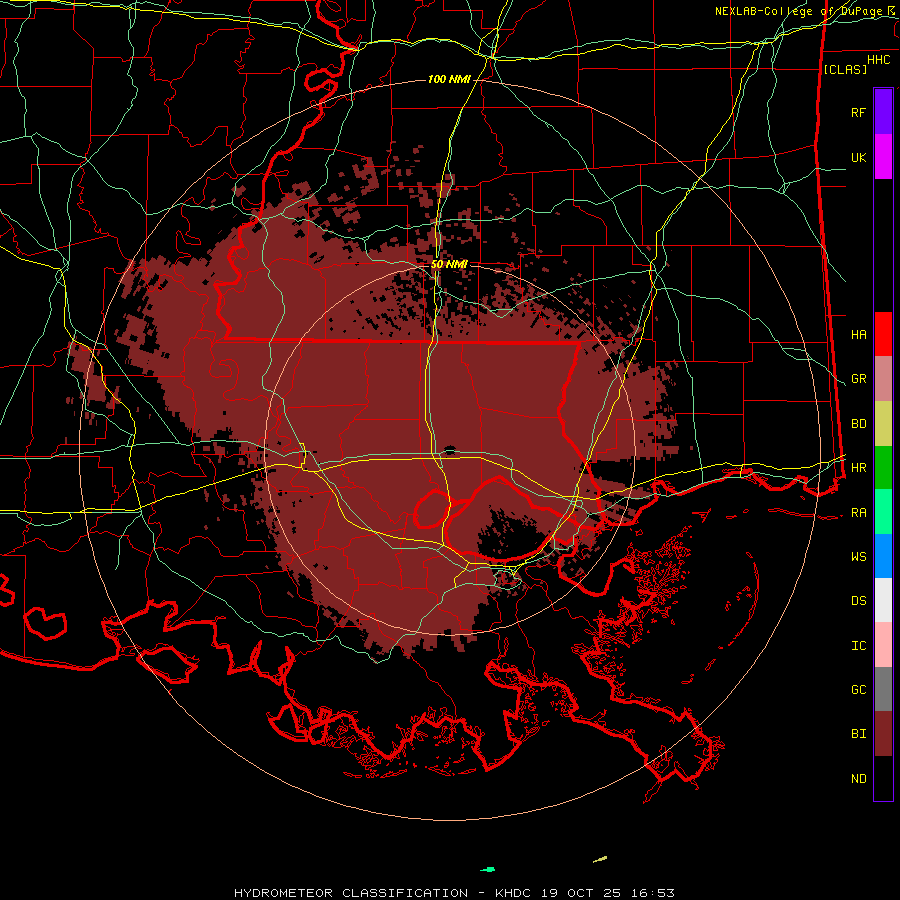900x900 pixels.
Task: Click the HHC product label
Action: (878, 60)
